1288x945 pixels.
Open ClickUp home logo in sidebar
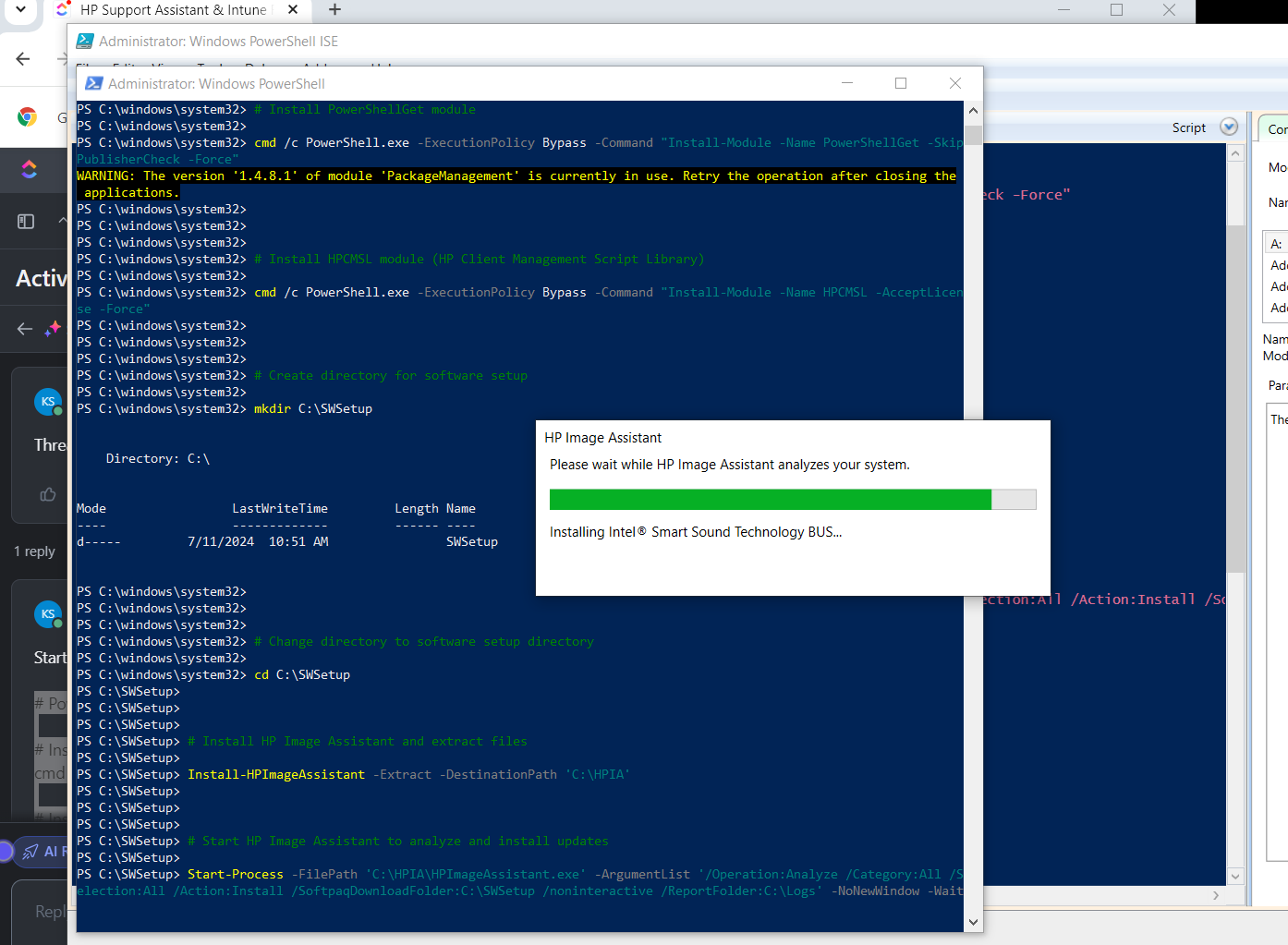click(30, 169)
